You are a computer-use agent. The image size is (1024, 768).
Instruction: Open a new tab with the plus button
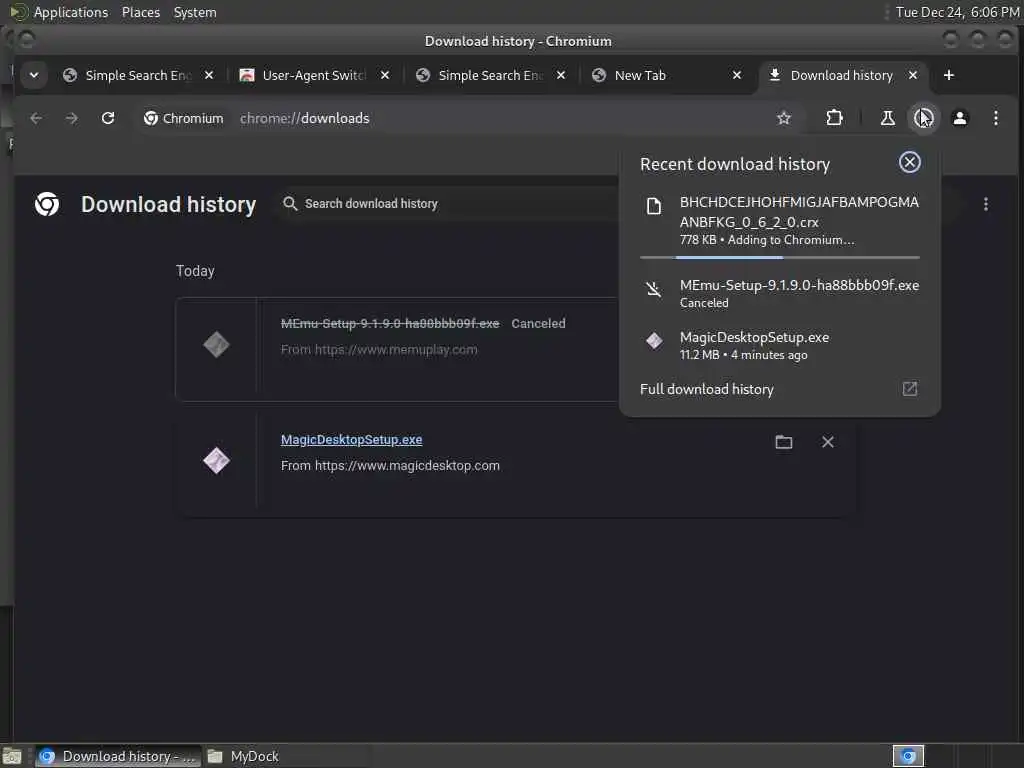(948, 76)
